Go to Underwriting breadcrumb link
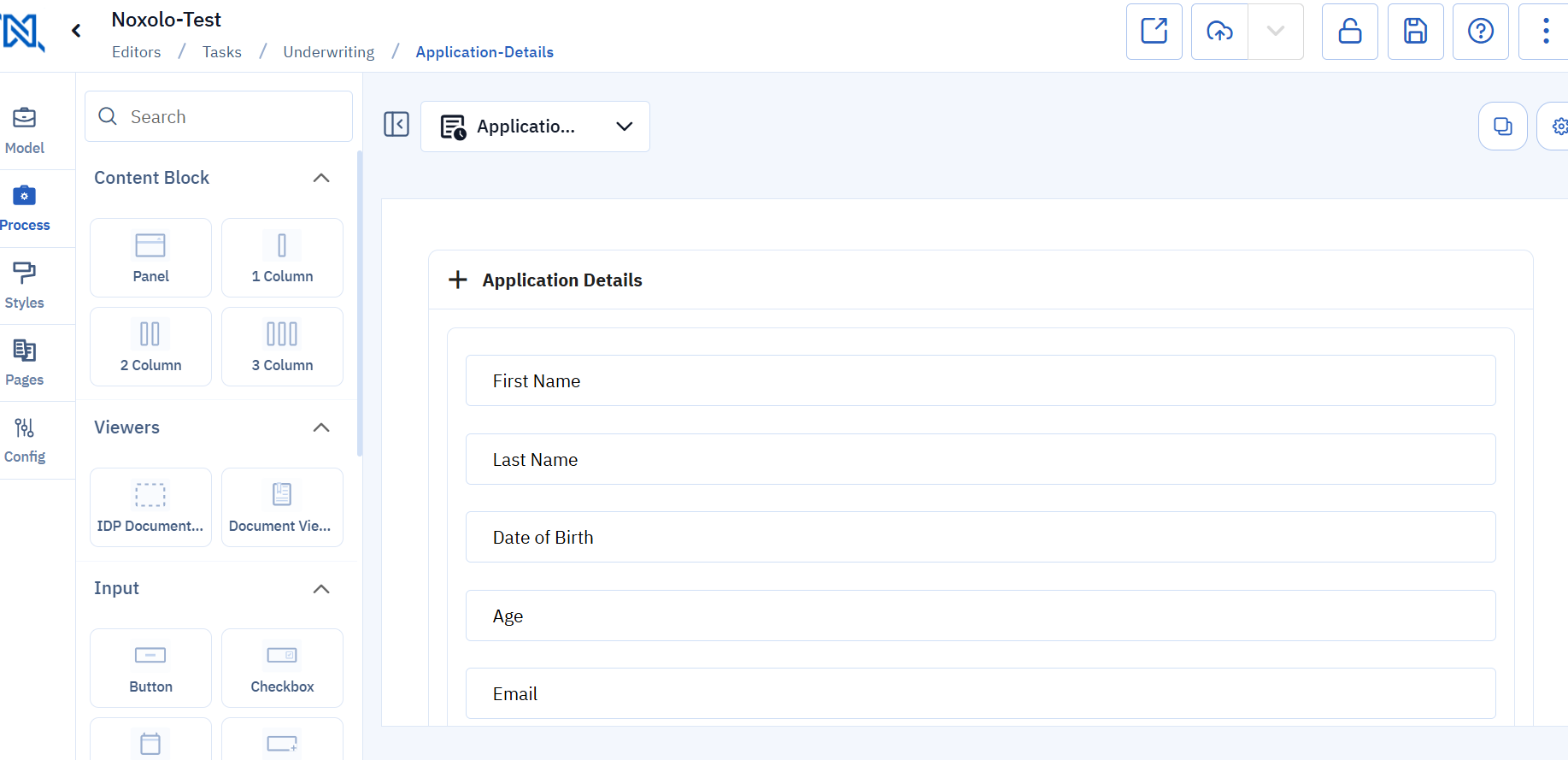Viewport: 1568px width, 760px height. click(328, 52)
